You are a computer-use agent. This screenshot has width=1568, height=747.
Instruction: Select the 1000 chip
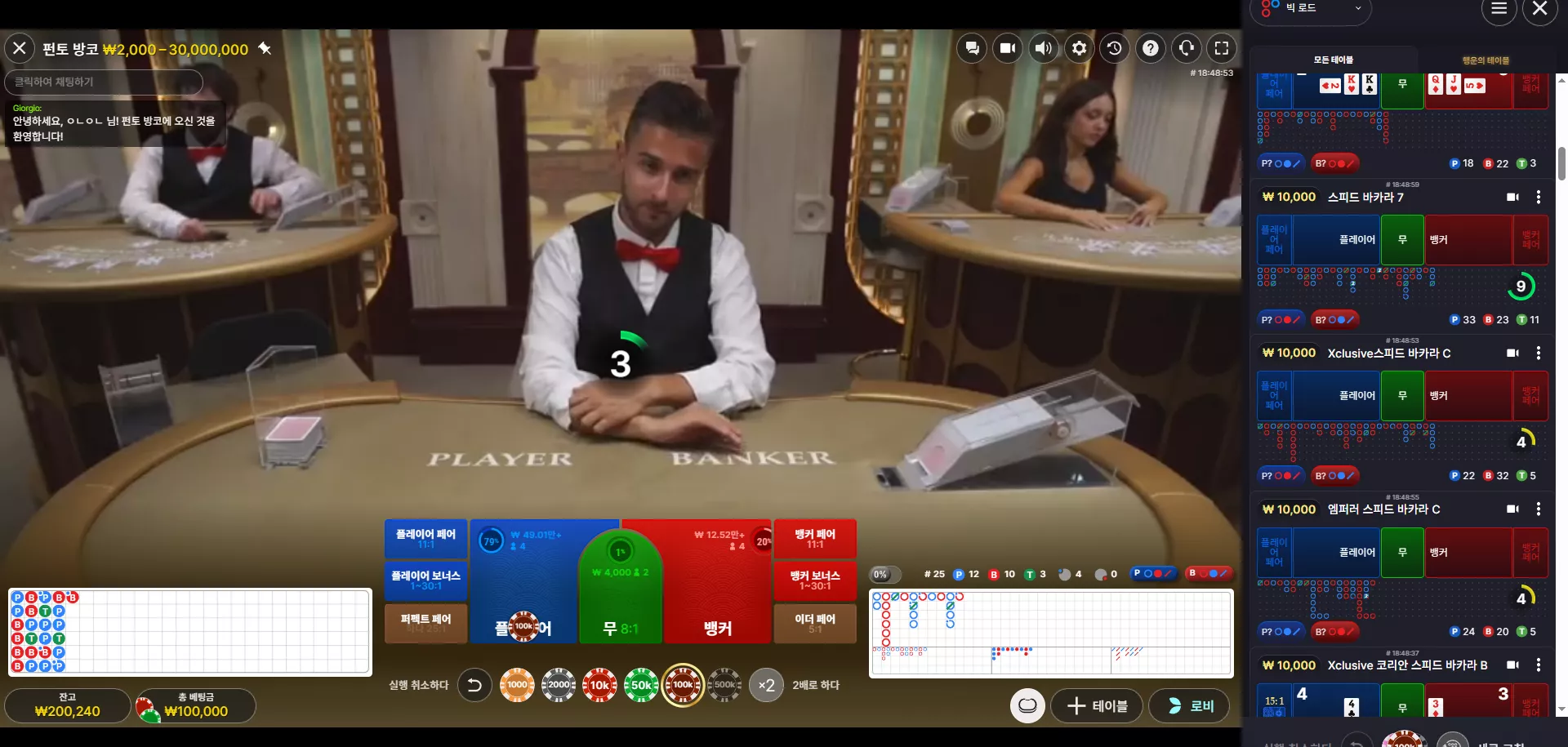517,685
